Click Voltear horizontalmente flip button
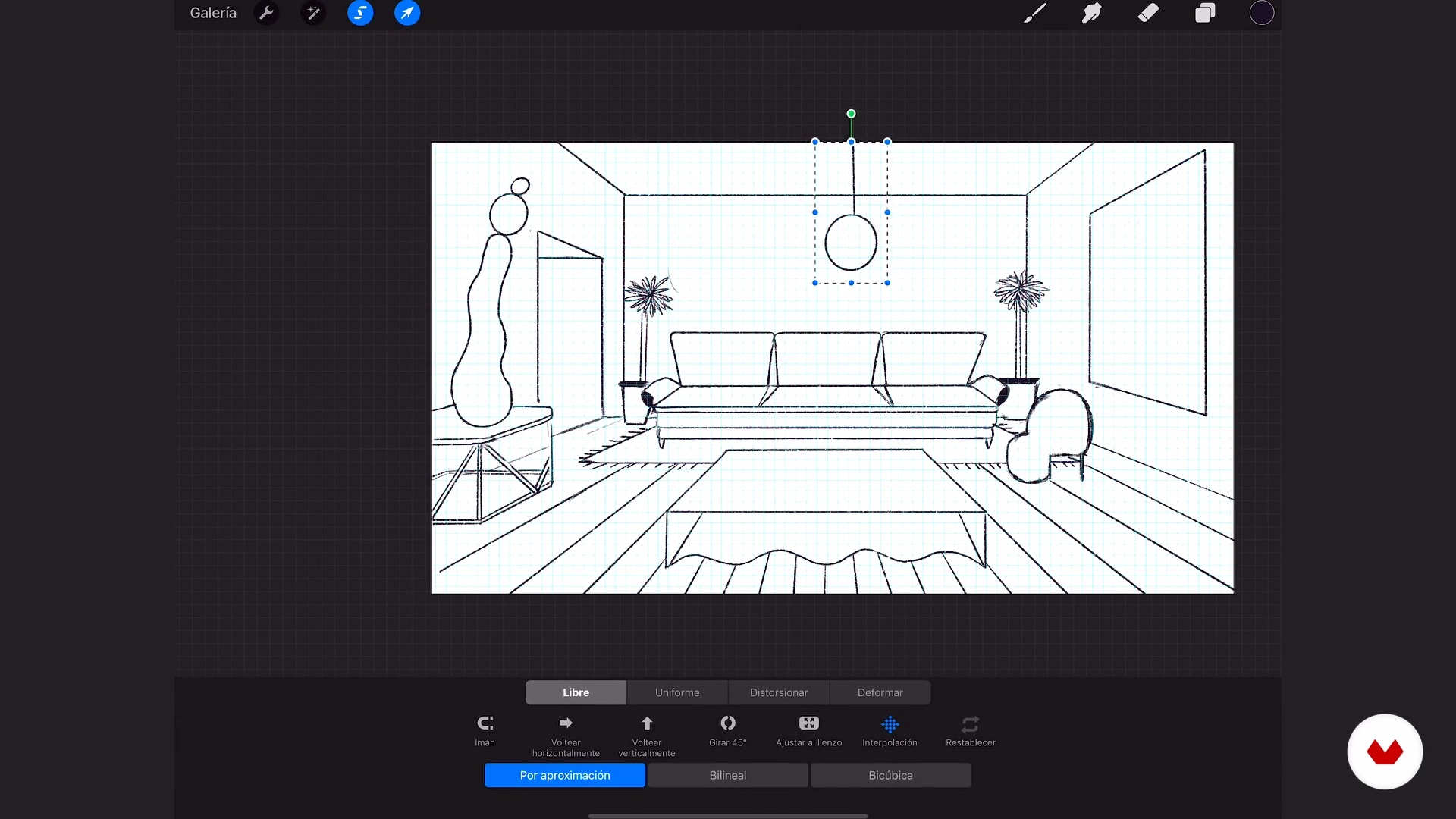 click(x=566, y=736)
